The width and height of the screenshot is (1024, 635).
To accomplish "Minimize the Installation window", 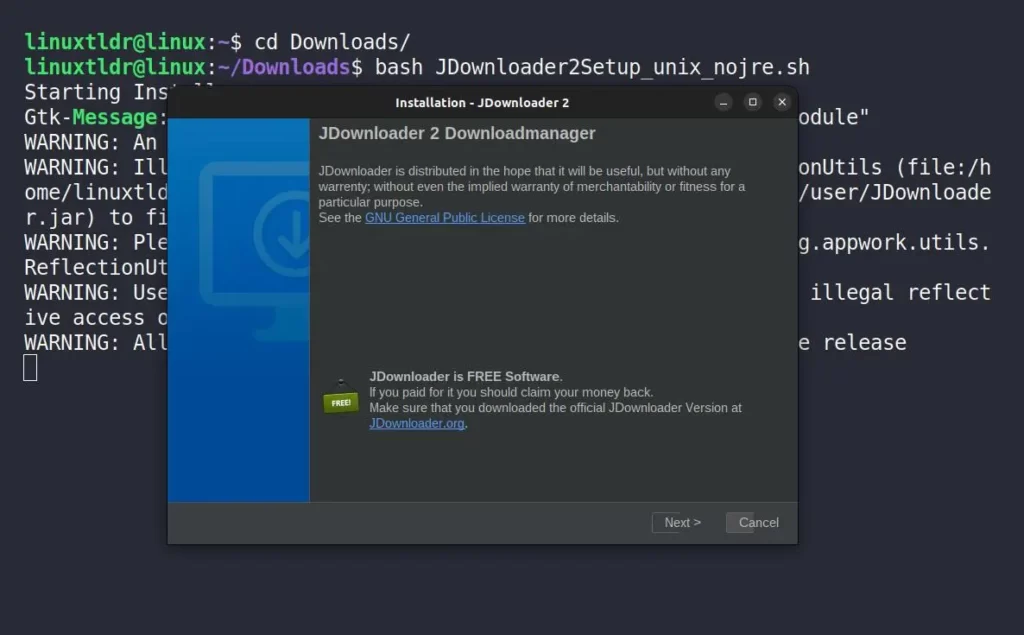I will point(723,103).
